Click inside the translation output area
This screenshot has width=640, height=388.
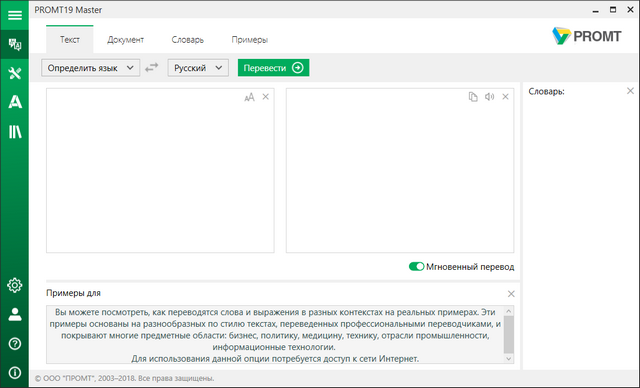point(400,171)
